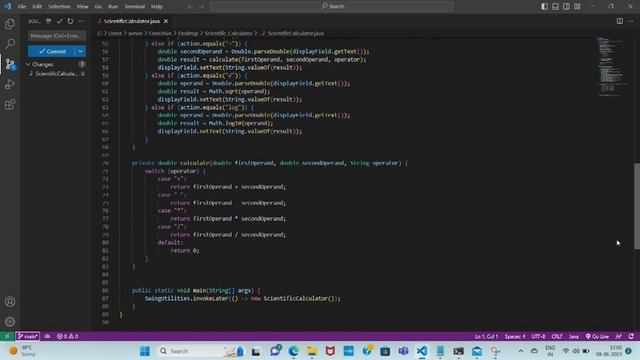Open the Run menu
Viewport: 640px width, 360px height.
click(113, 7)
